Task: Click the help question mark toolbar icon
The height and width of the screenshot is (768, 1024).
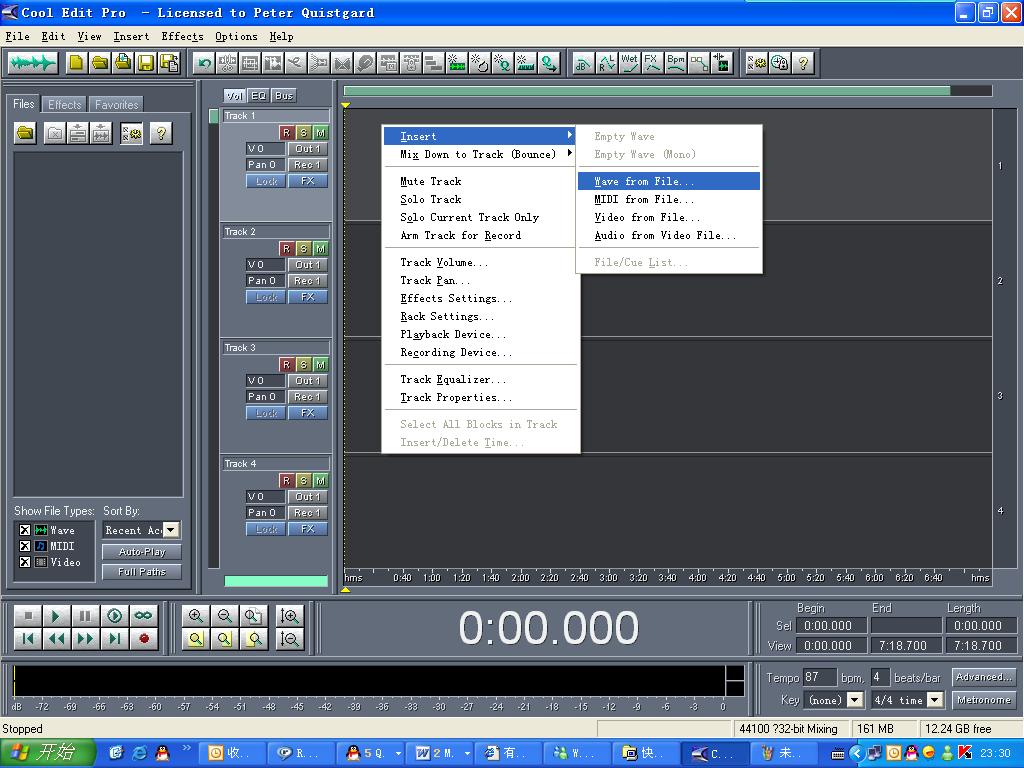Action: (803, 63)
